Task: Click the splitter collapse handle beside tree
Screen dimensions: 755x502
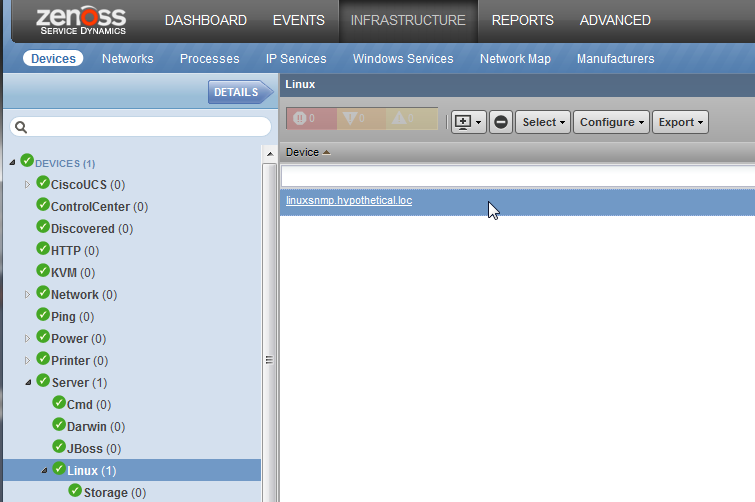Action: tap(269, 360)
